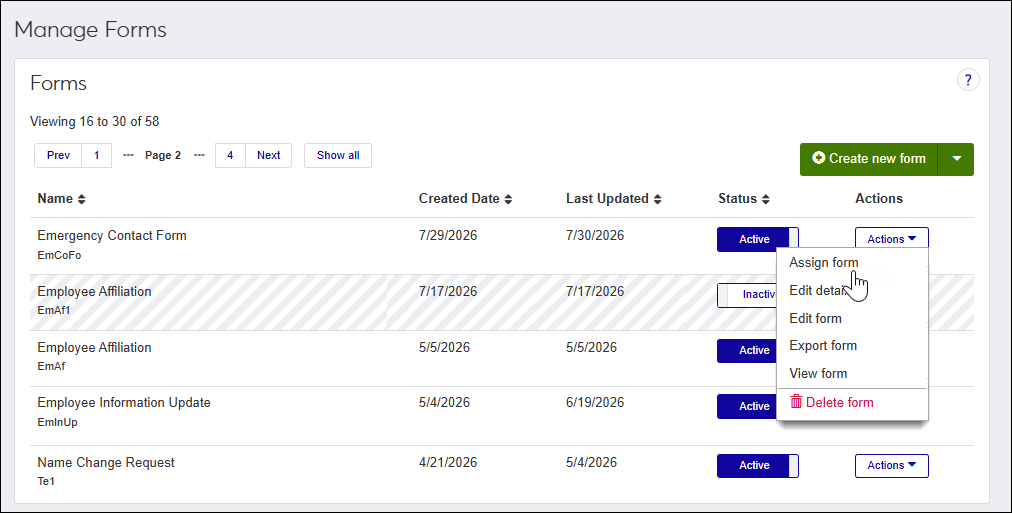Click the Viewing 16 to 30 of 58 text
The height and width of the screenshot is (513, 1012).
[94, 121]
